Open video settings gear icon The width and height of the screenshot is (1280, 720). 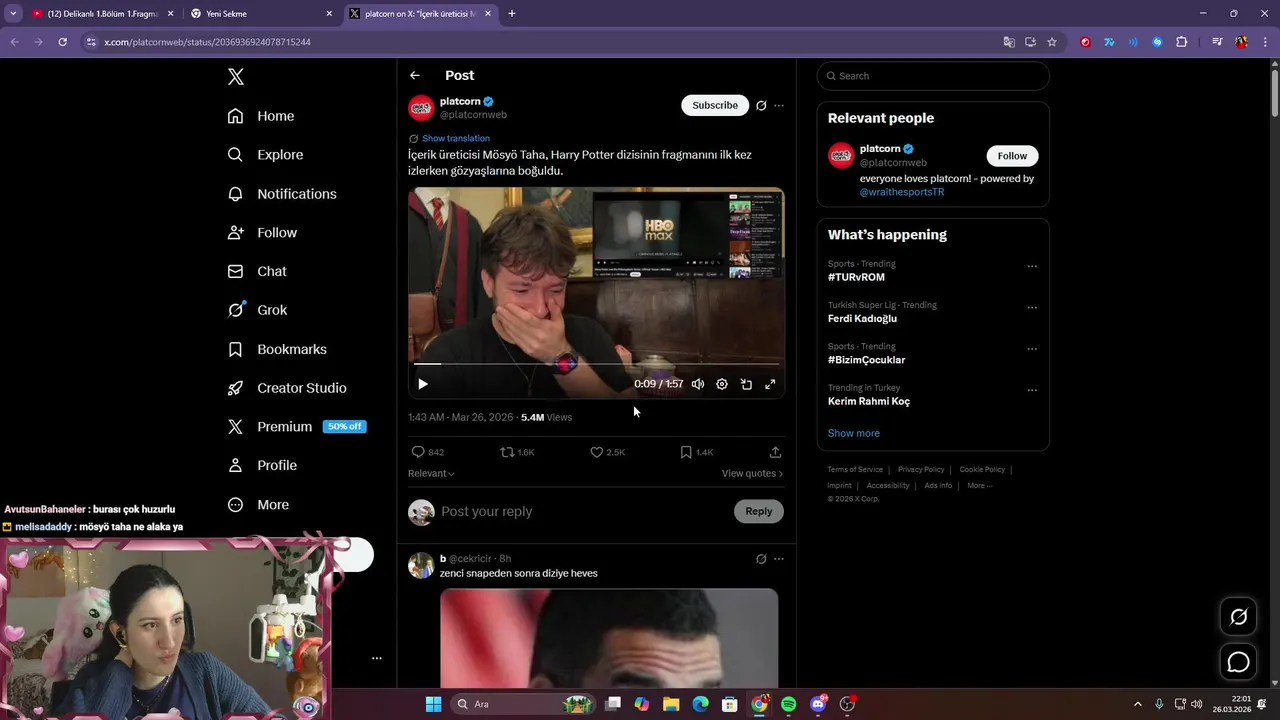[722, 384]
